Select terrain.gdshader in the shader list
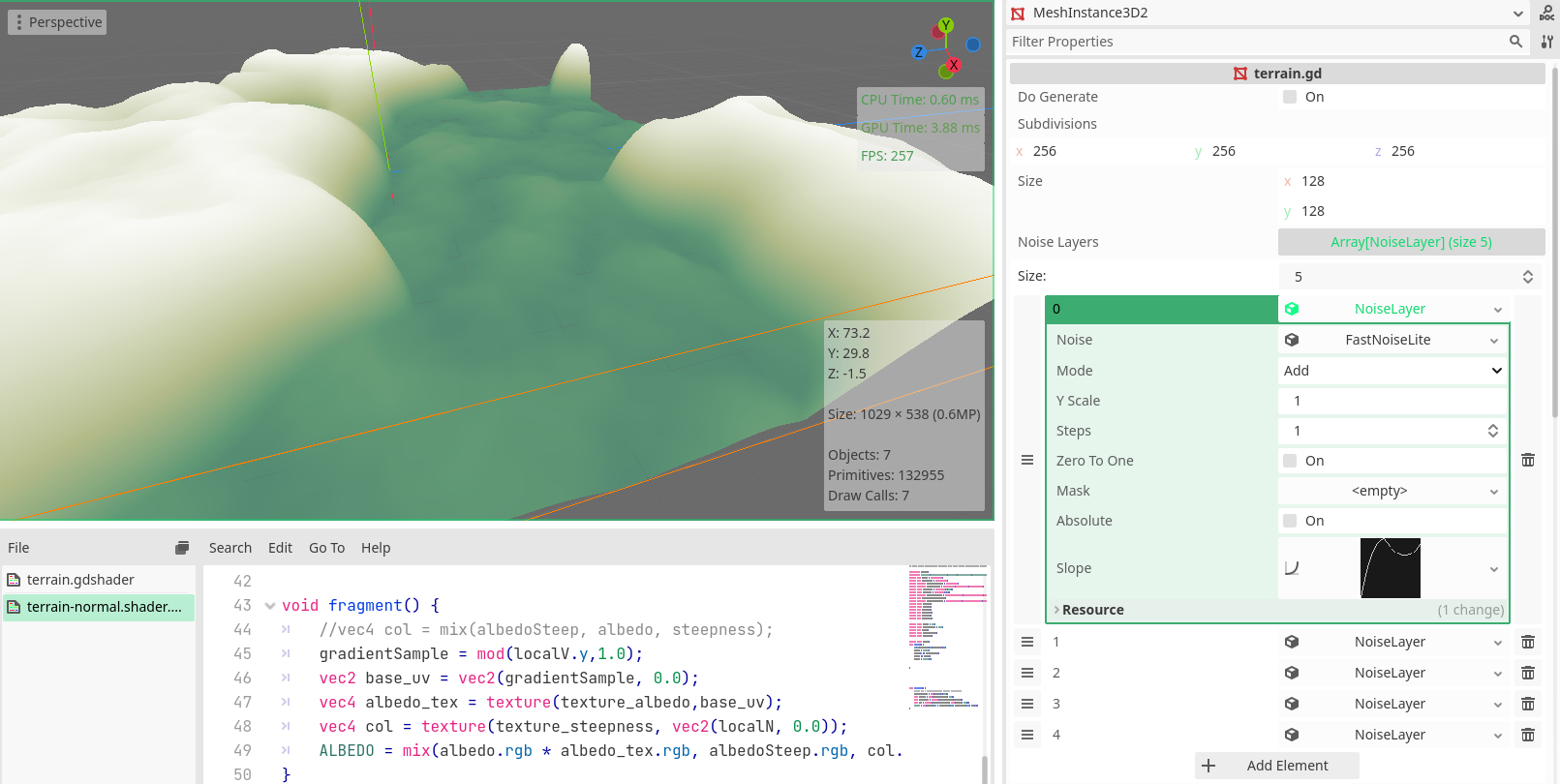1560x784 pixels. click(99, 580)
